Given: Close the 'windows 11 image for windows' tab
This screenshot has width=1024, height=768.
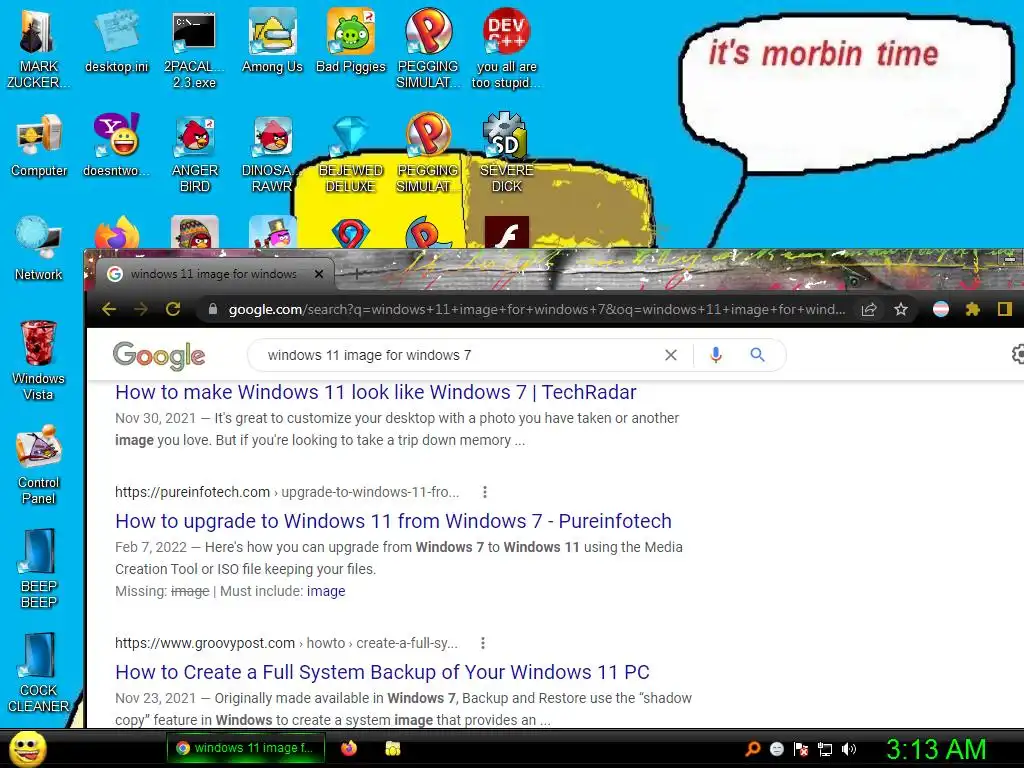Looking at the screenshot, I should click(319, 274).
